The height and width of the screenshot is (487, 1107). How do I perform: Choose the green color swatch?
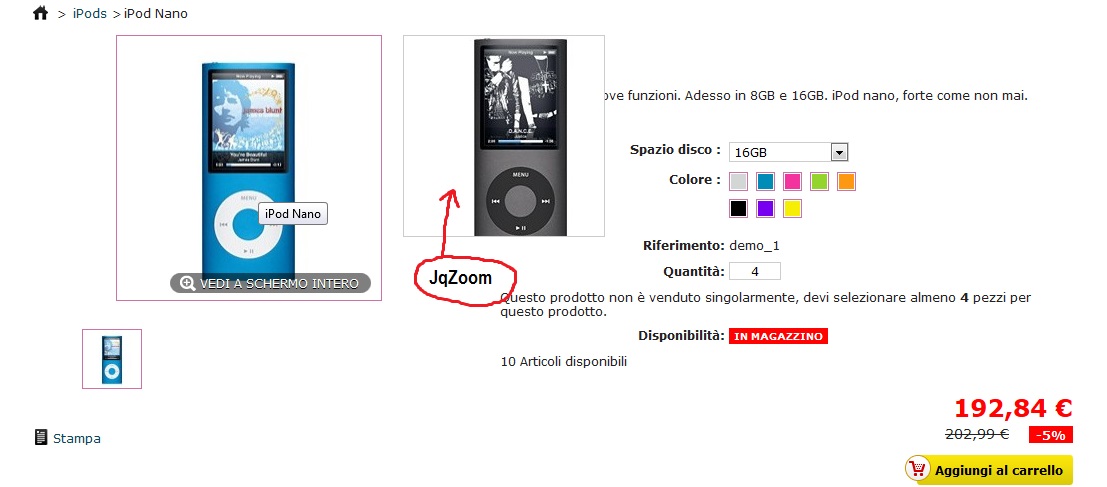819,181
